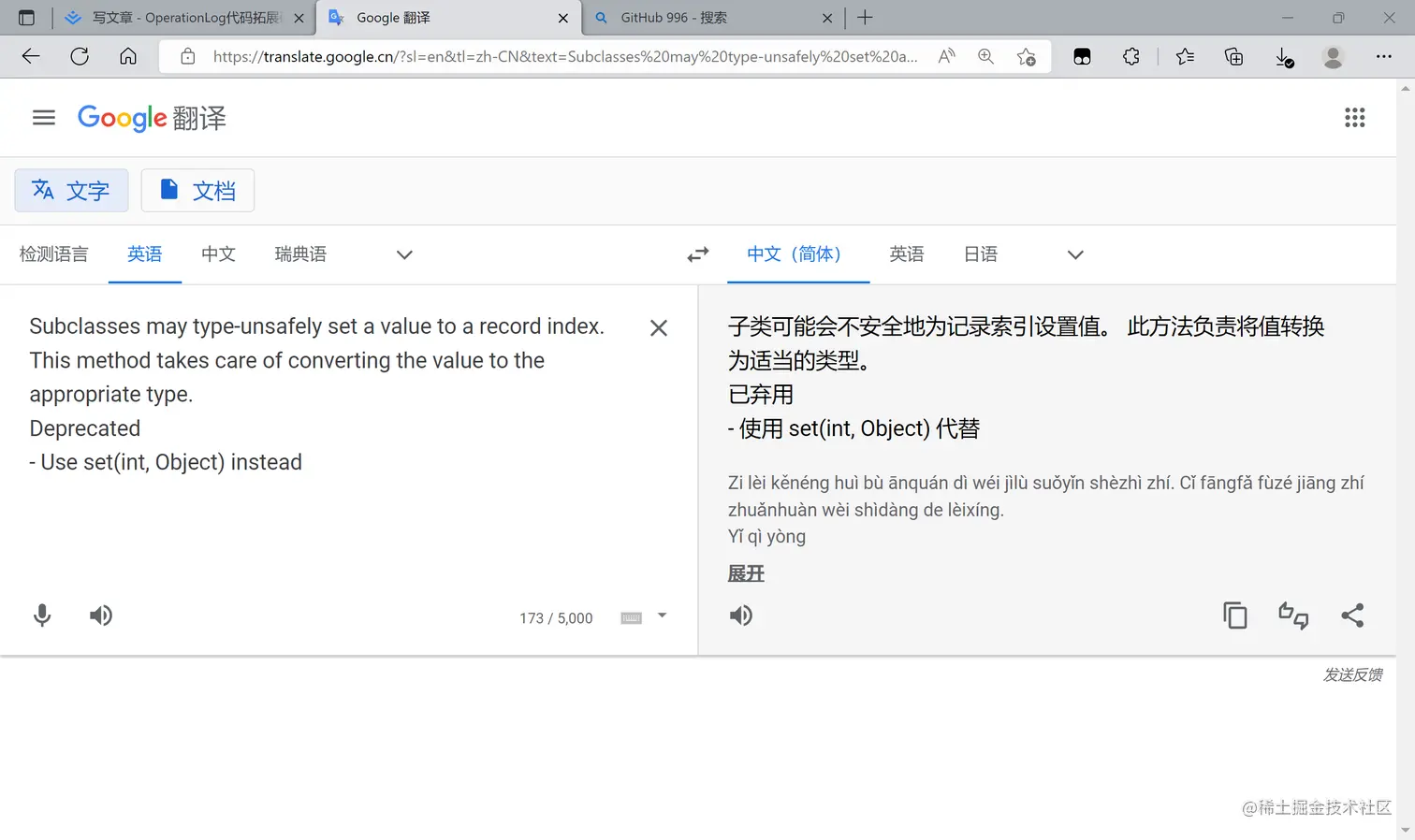
Task: Open the tab actions menu
Action: (x=26, y=18)
